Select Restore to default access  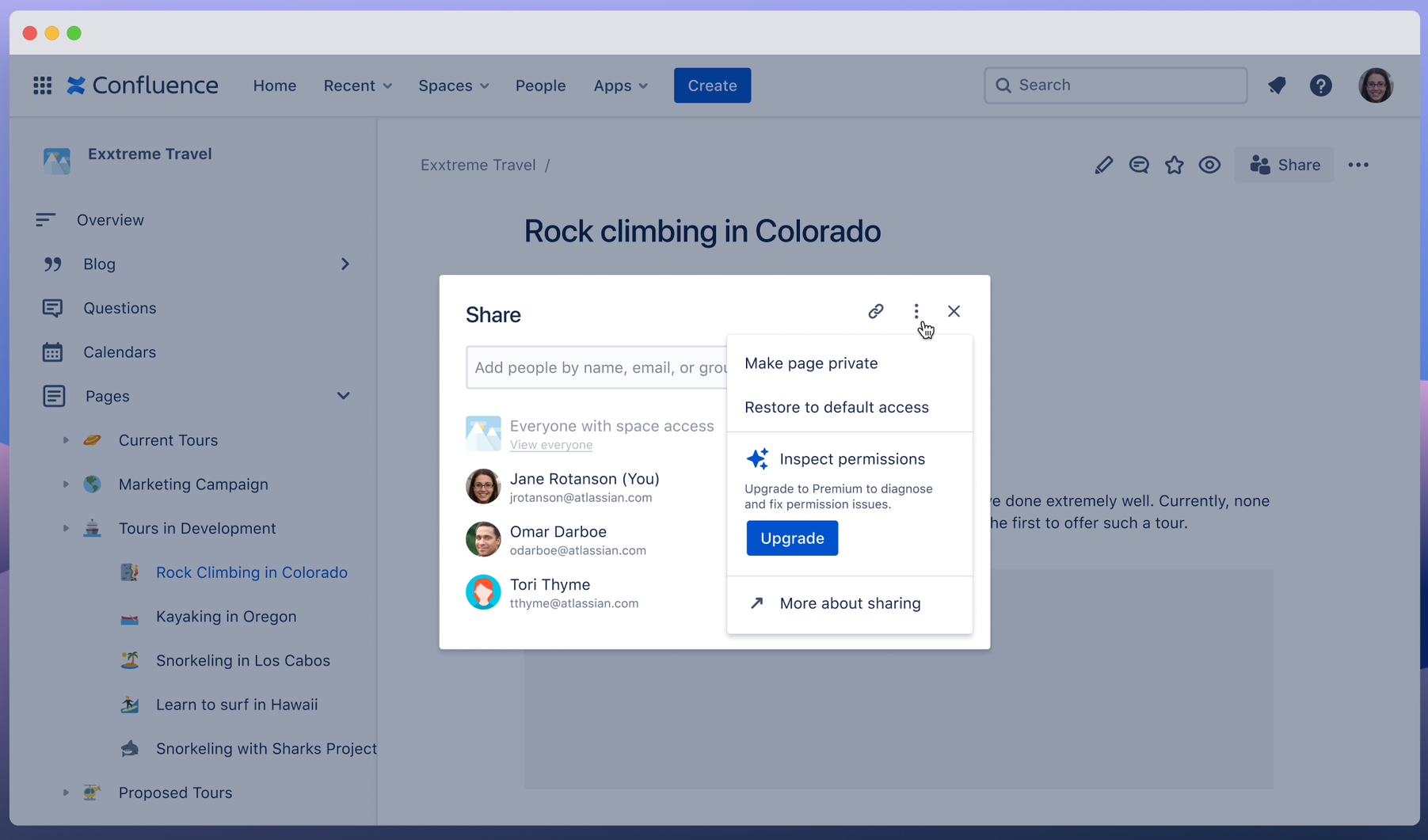849,407
